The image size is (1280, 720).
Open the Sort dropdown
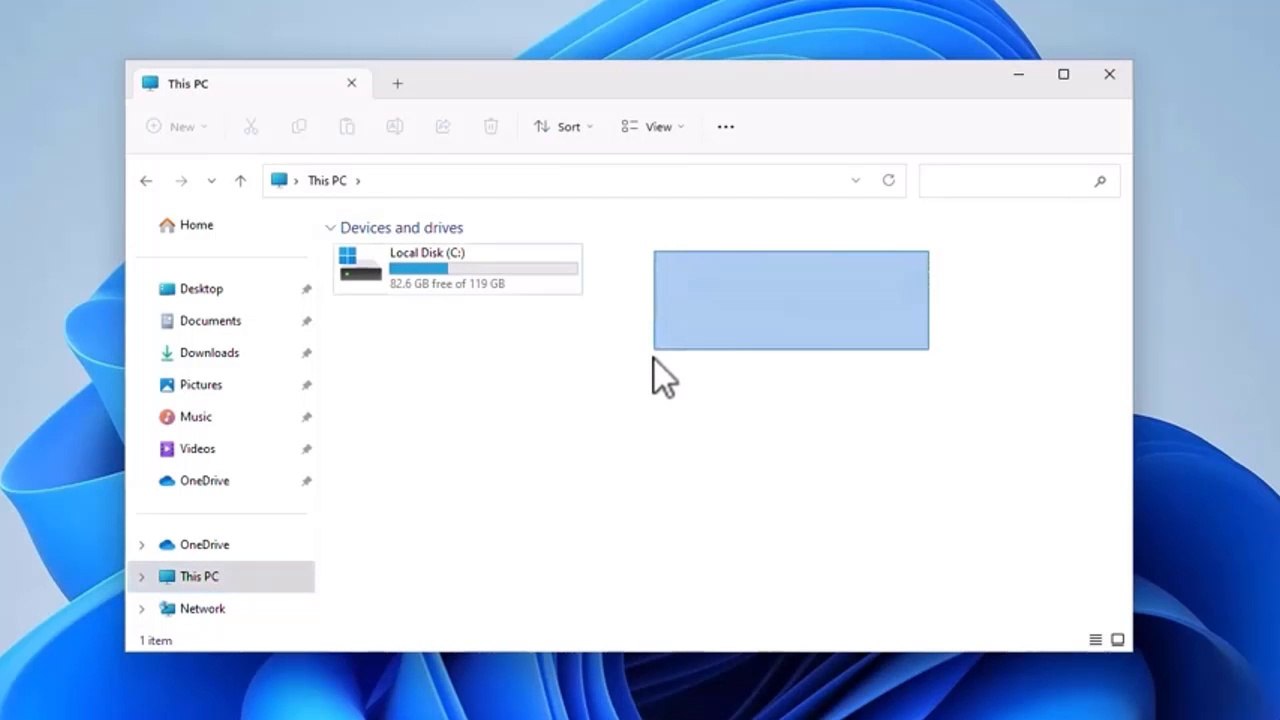[563, 126]
